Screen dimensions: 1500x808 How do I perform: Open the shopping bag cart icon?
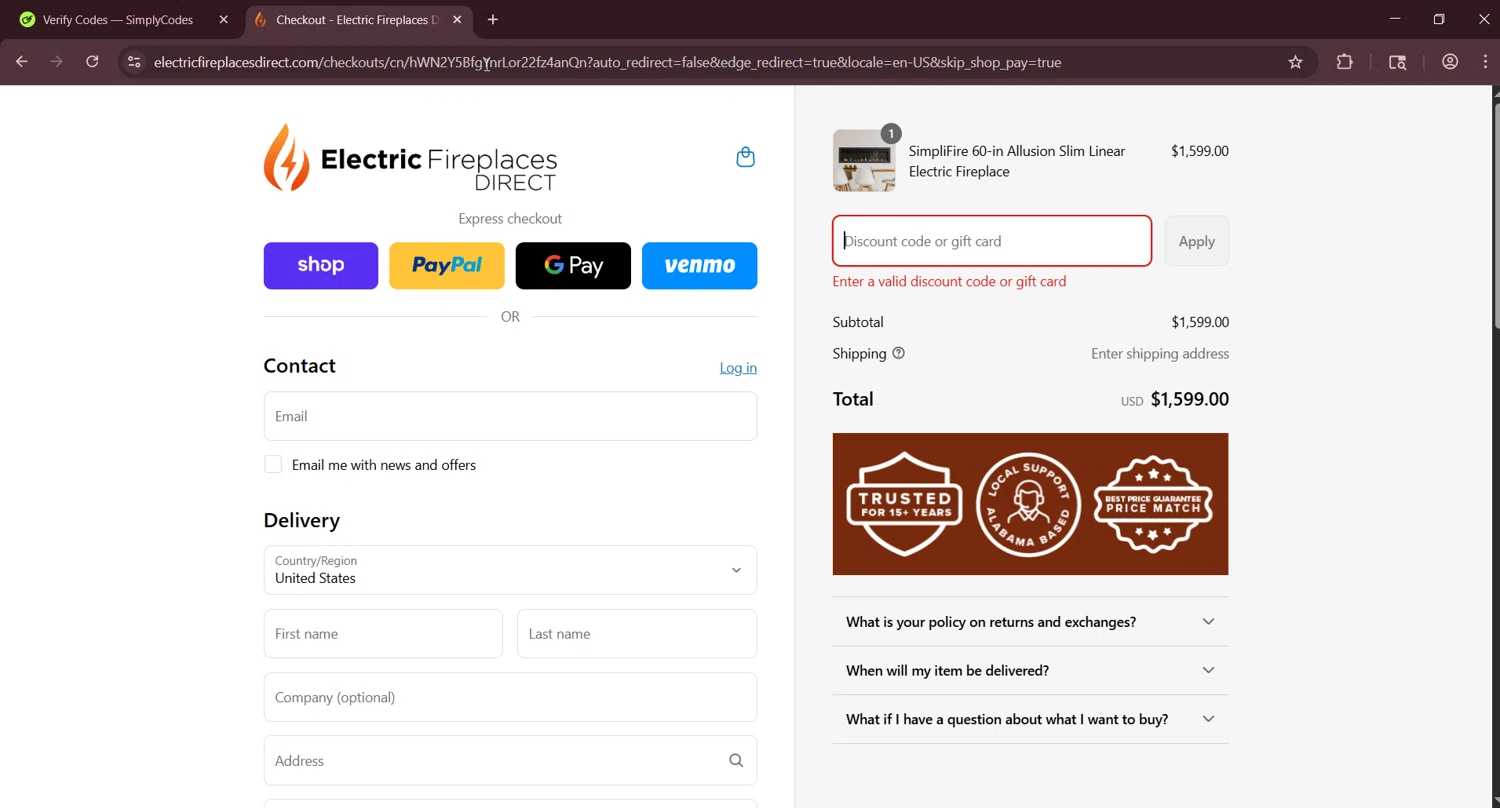pos(745,157)
